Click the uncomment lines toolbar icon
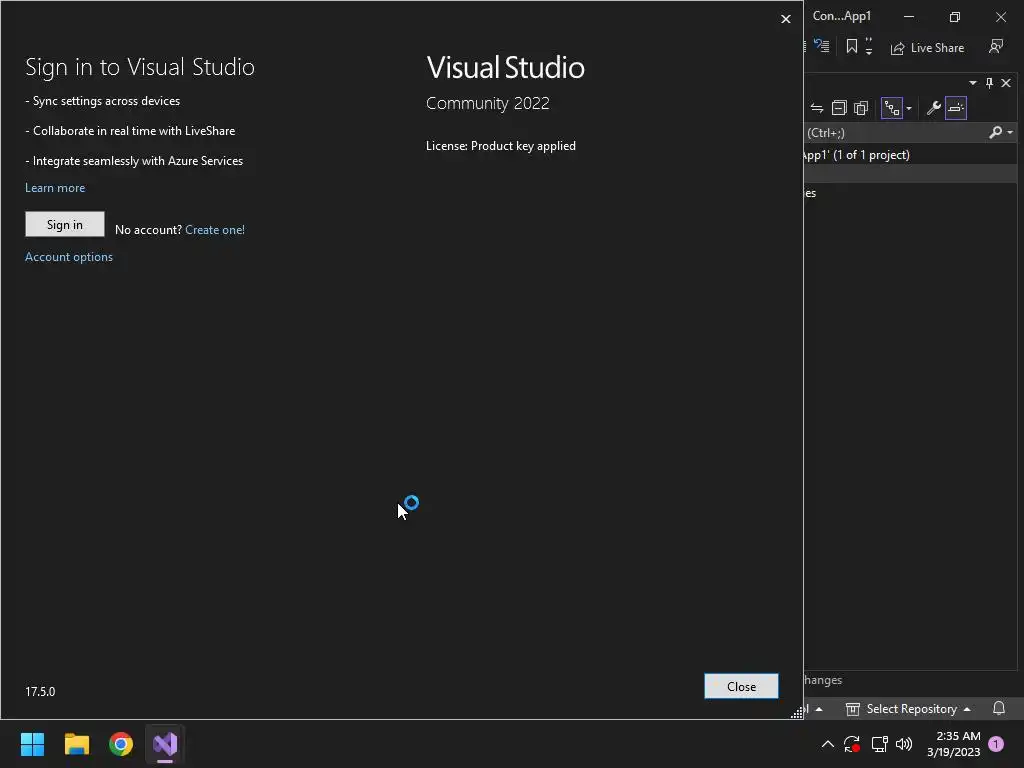The image size is (1024, 768). (821, 46)
